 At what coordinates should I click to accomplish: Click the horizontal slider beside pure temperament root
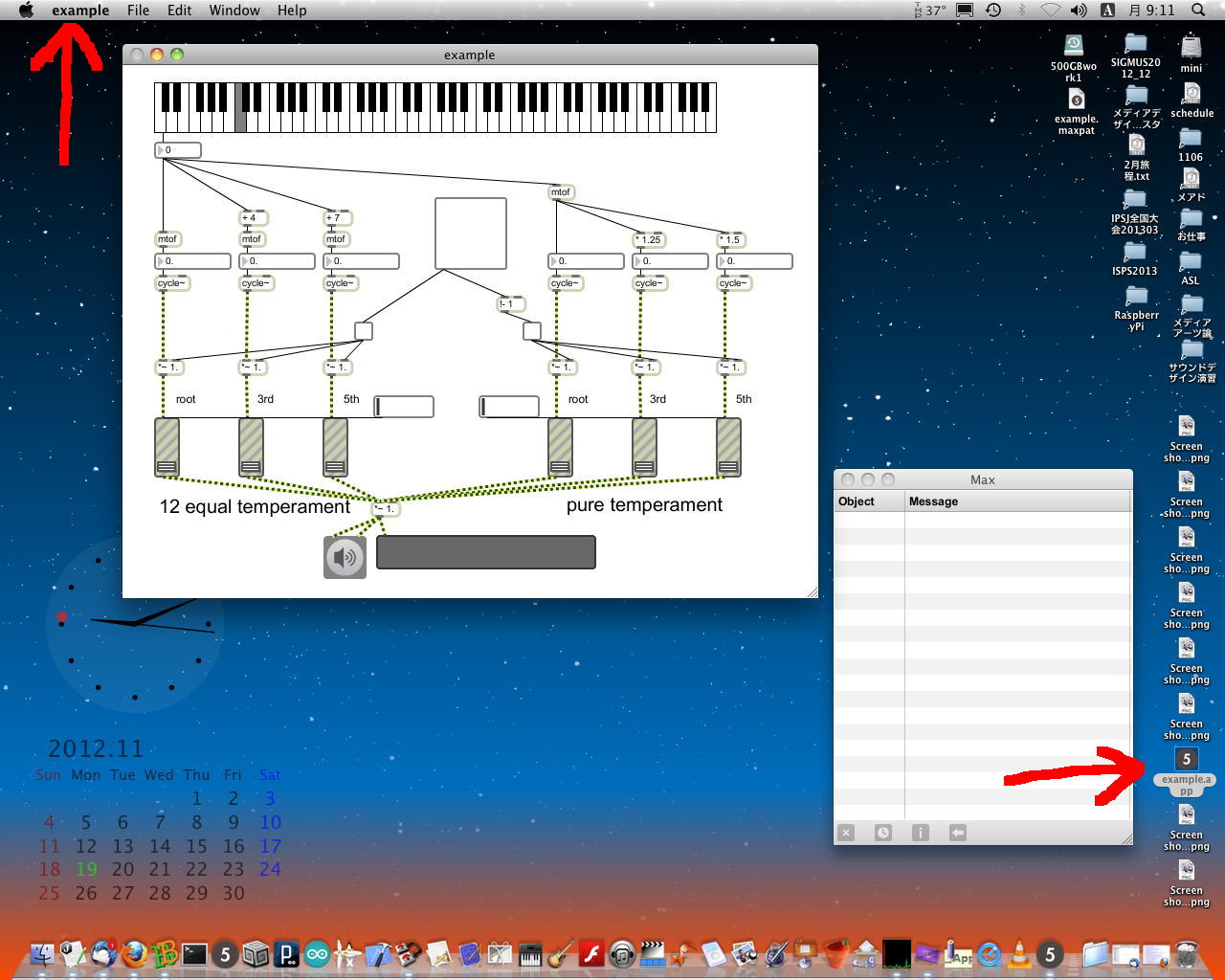(x=509, y=407)
